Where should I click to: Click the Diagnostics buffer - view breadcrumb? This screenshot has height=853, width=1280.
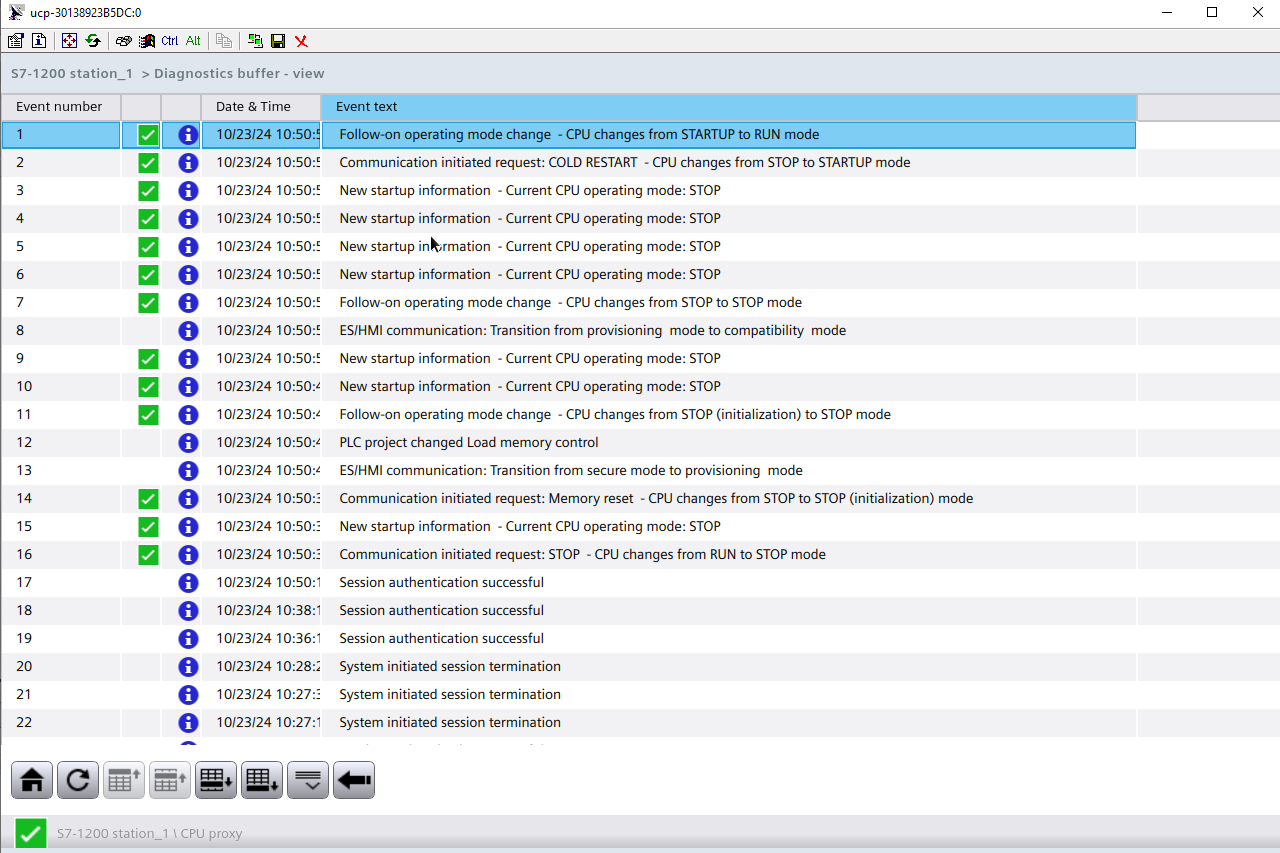coord(239,73)
